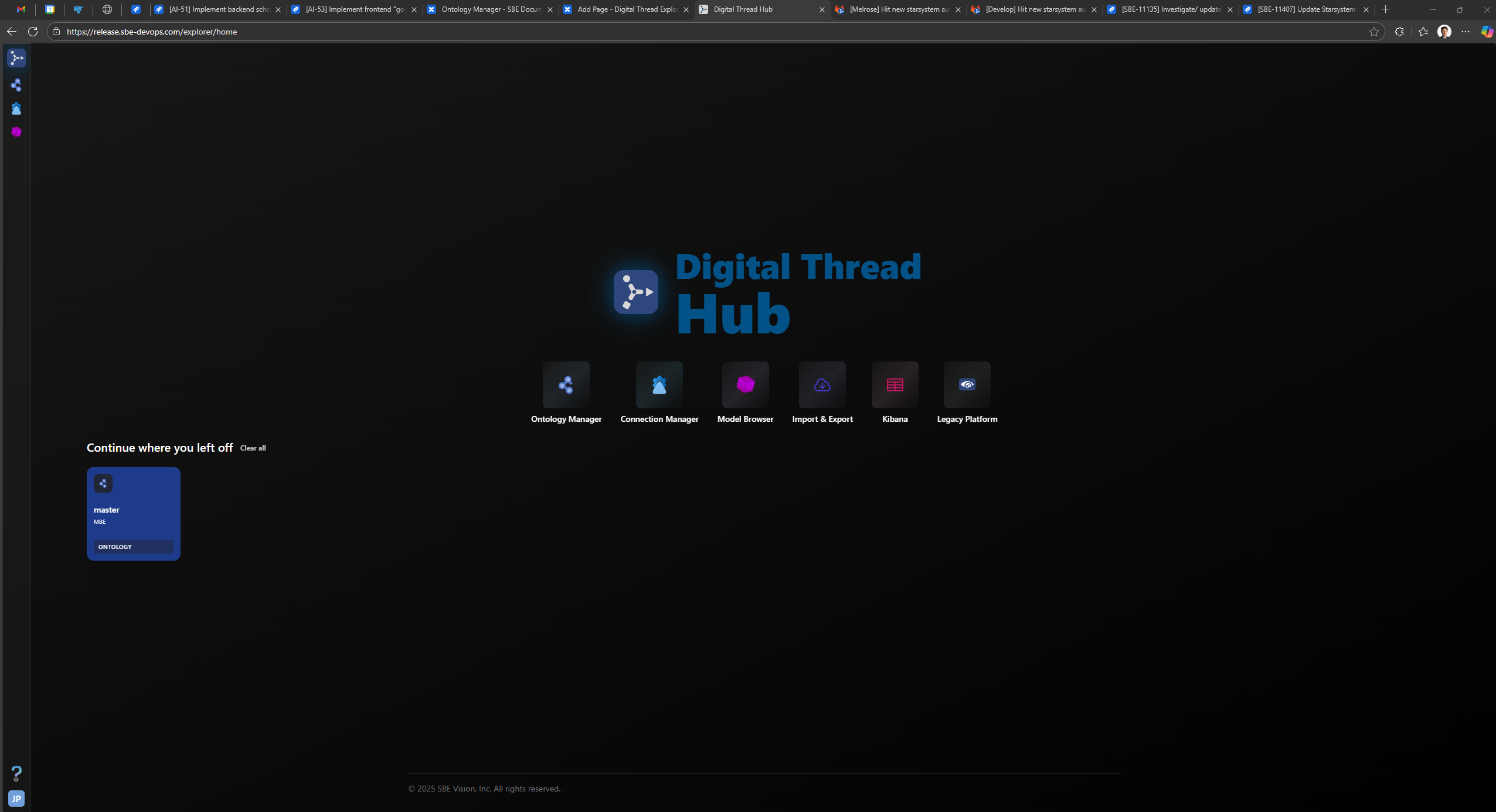Open a new browser tab
This screenshot has width=1496, height=812.
click(1385, 9)
